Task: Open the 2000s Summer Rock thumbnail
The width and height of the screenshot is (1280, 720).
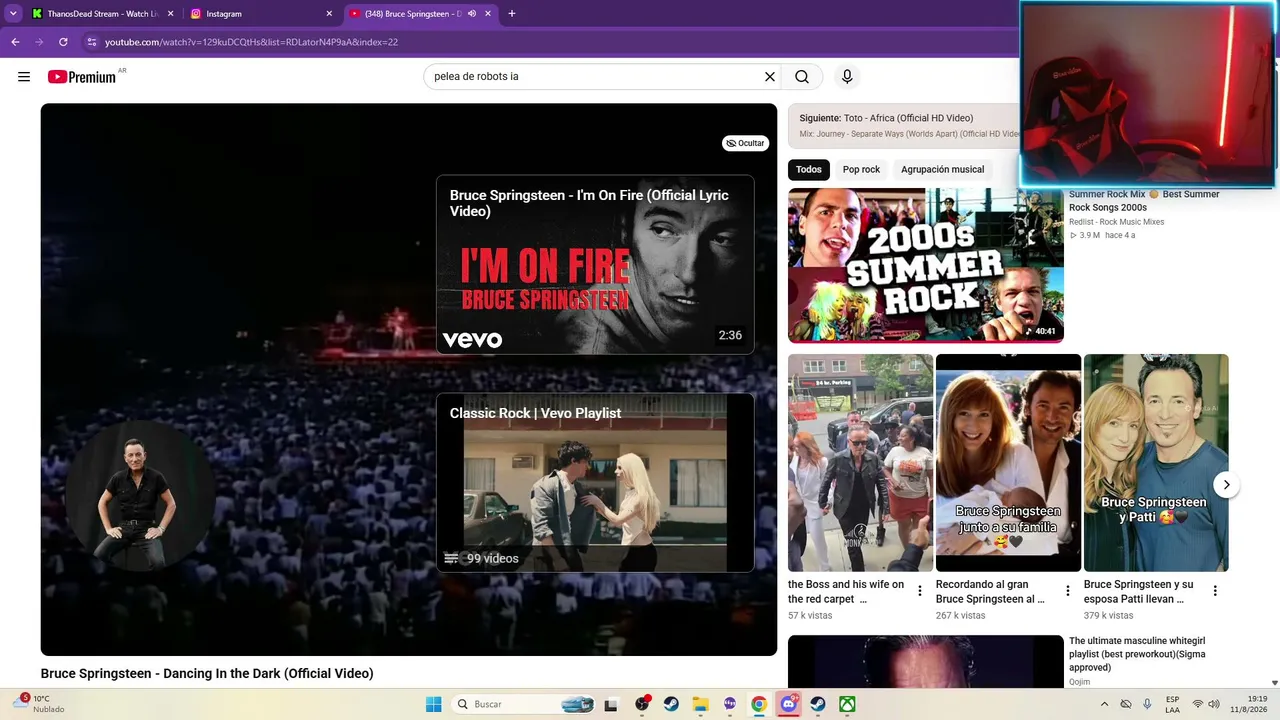Action: point(926,265)
